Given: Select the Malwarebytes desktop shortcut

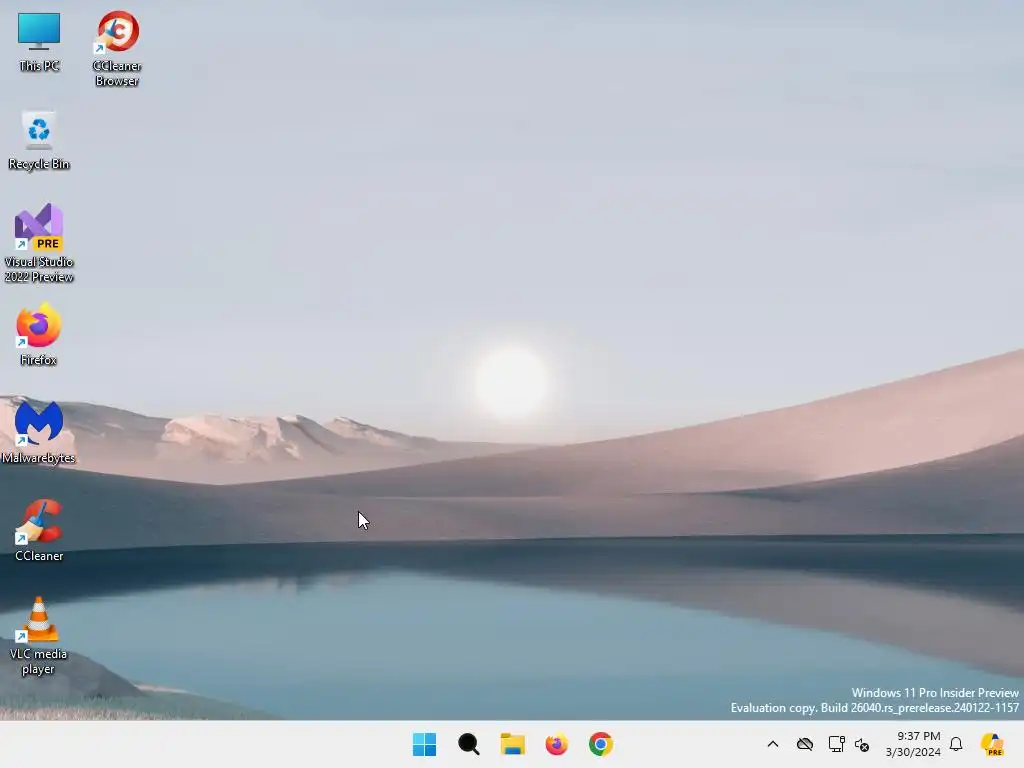Looking at the screenshot, I should [x=39, y=432].
